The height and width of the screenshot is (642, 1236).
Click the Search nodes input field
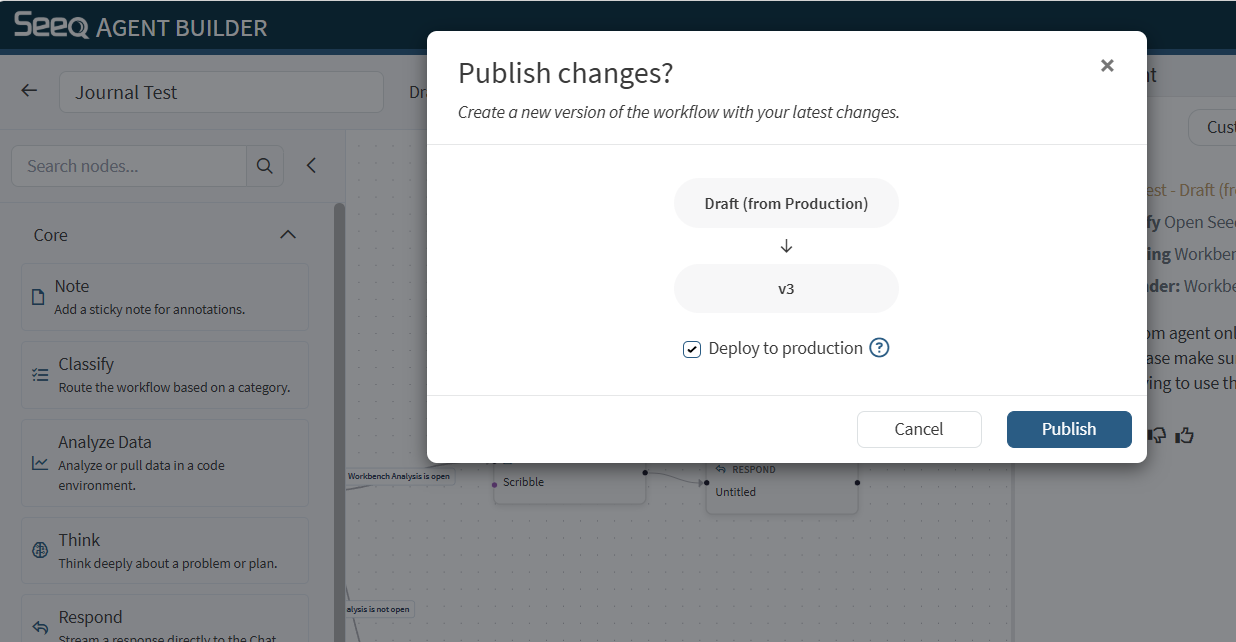tap(130, 166)
